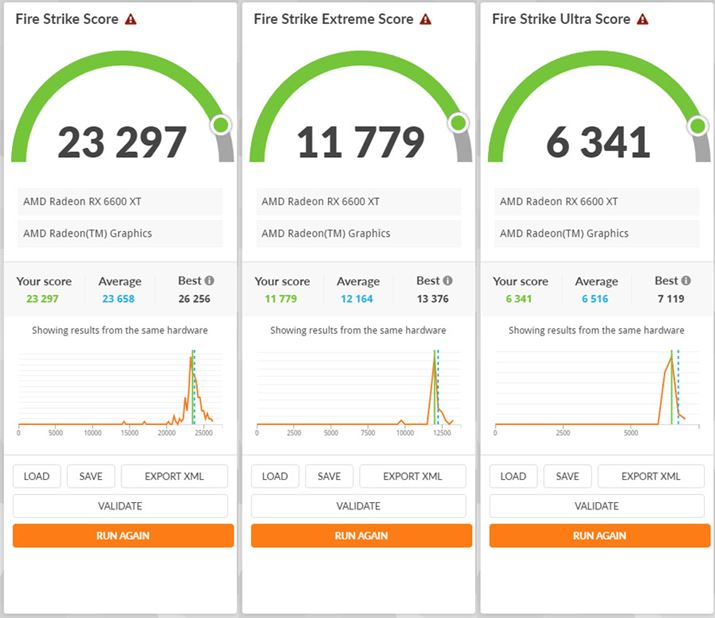The height and width of the screenshot is (618, 715).
Task: Click the gauge indicator dot on Fire Strike score
Action: tap(220, 125)
